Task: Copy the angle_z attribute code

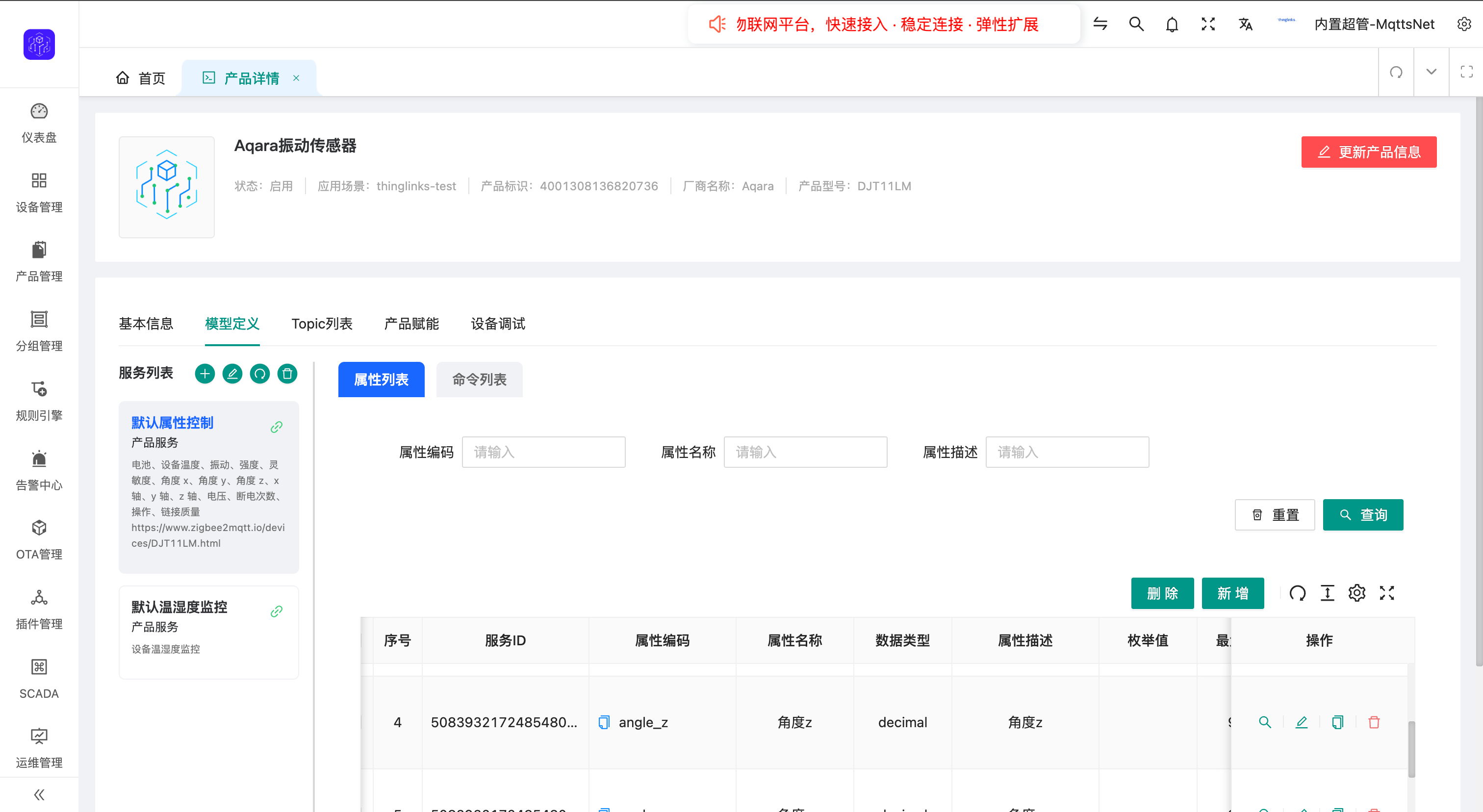Action: 604,723
